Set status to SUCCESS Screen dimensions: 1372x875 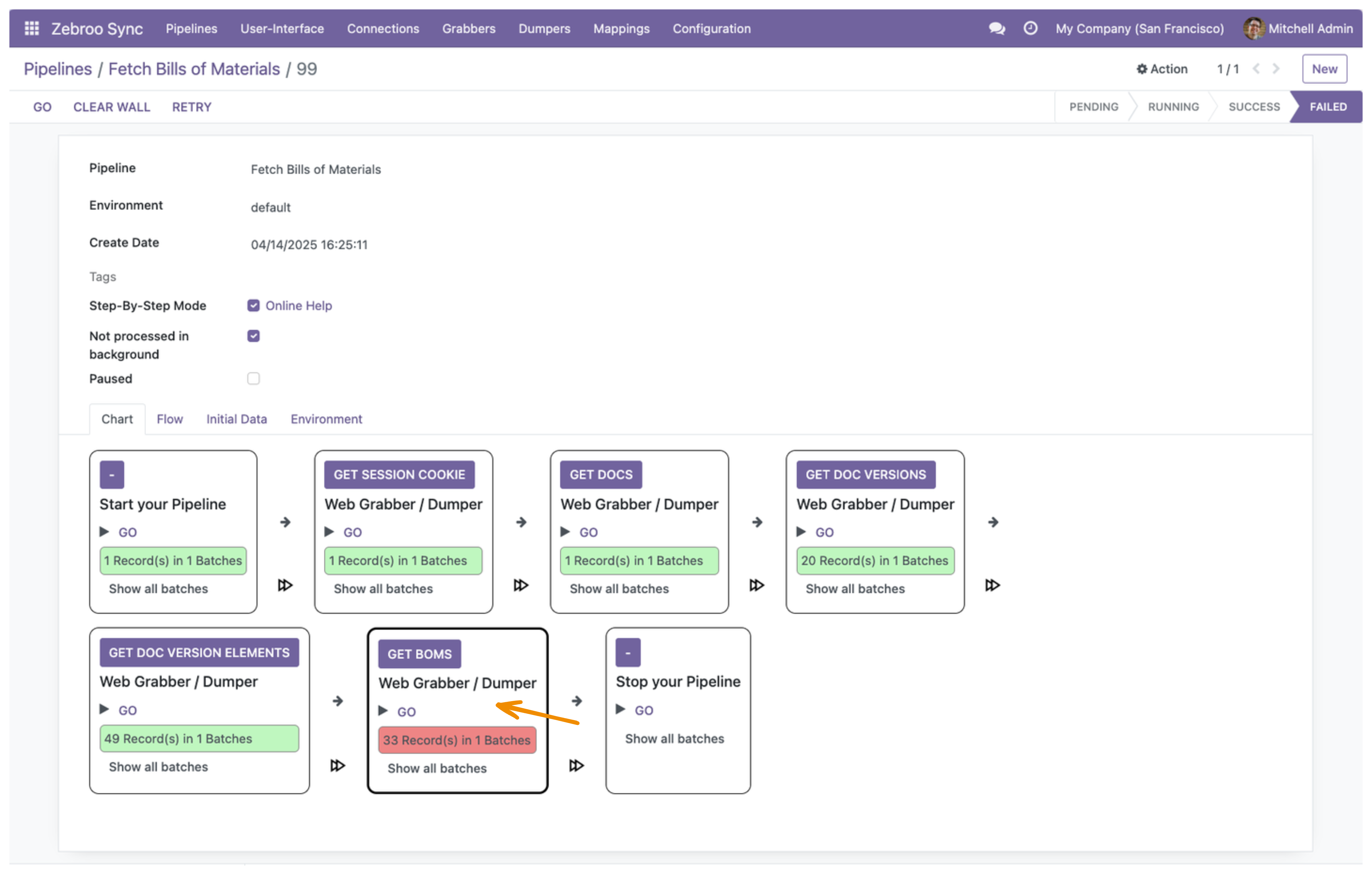coord(1254,107)
